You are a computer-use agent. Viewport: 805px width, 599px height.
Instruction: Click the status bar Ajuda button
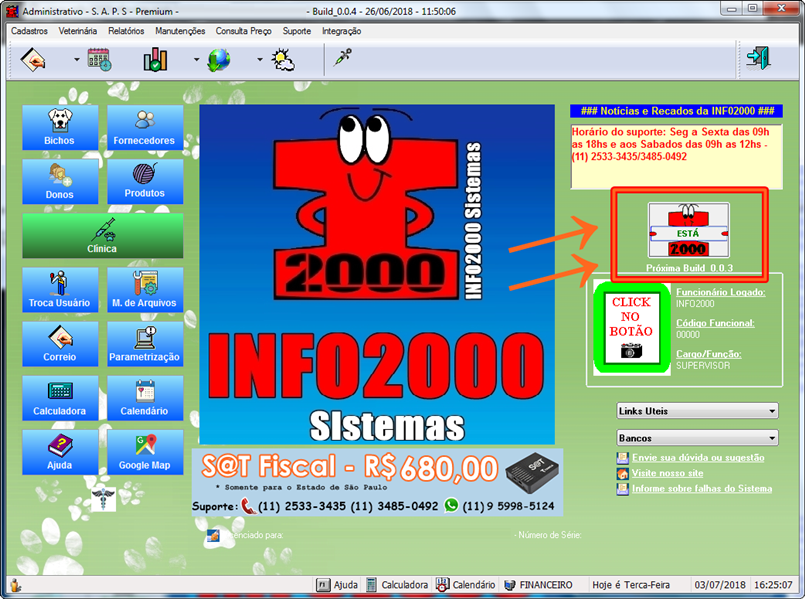(337, 585)
